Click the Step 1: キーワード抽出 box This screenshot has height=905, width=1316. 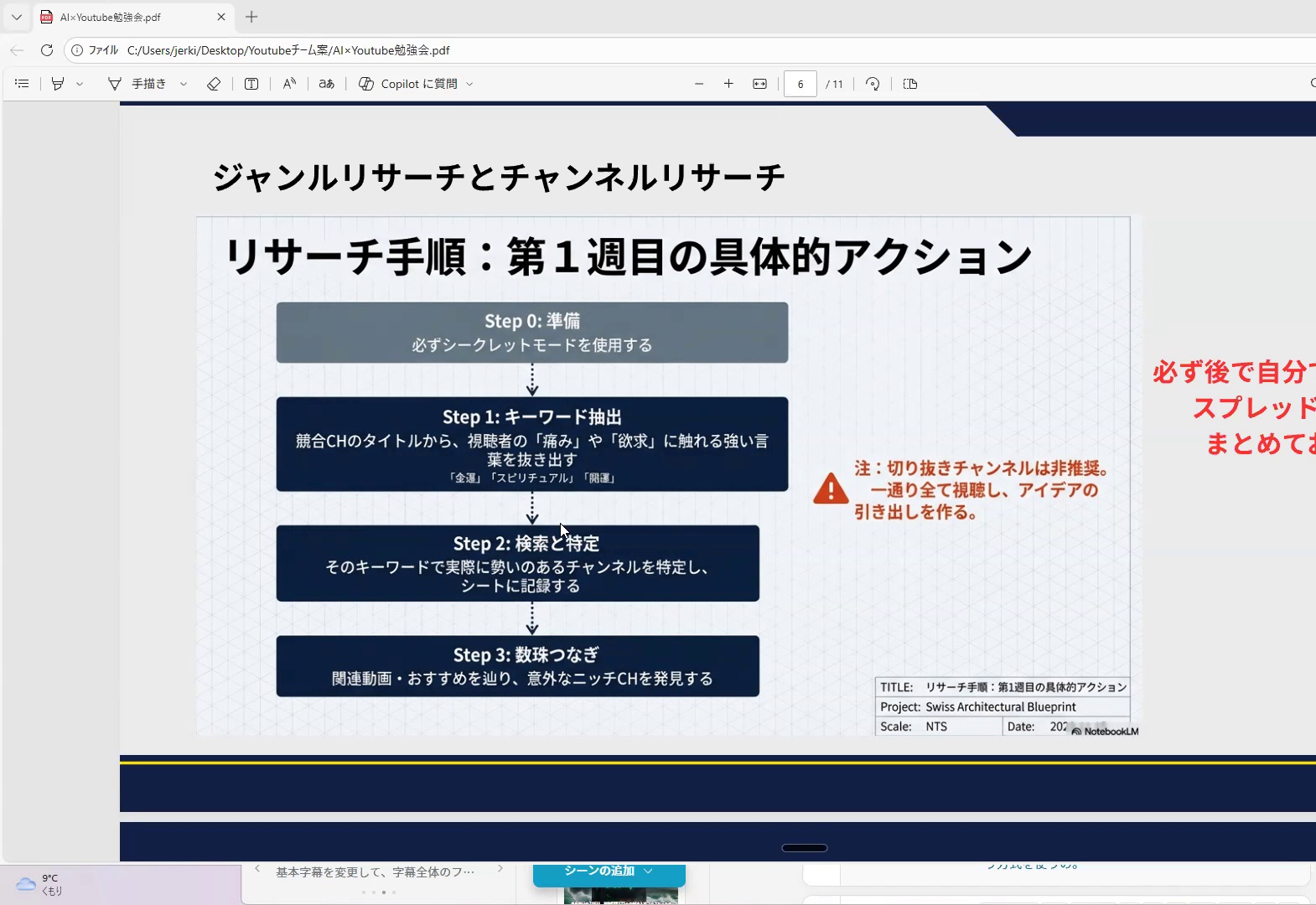tap(532, 444)
